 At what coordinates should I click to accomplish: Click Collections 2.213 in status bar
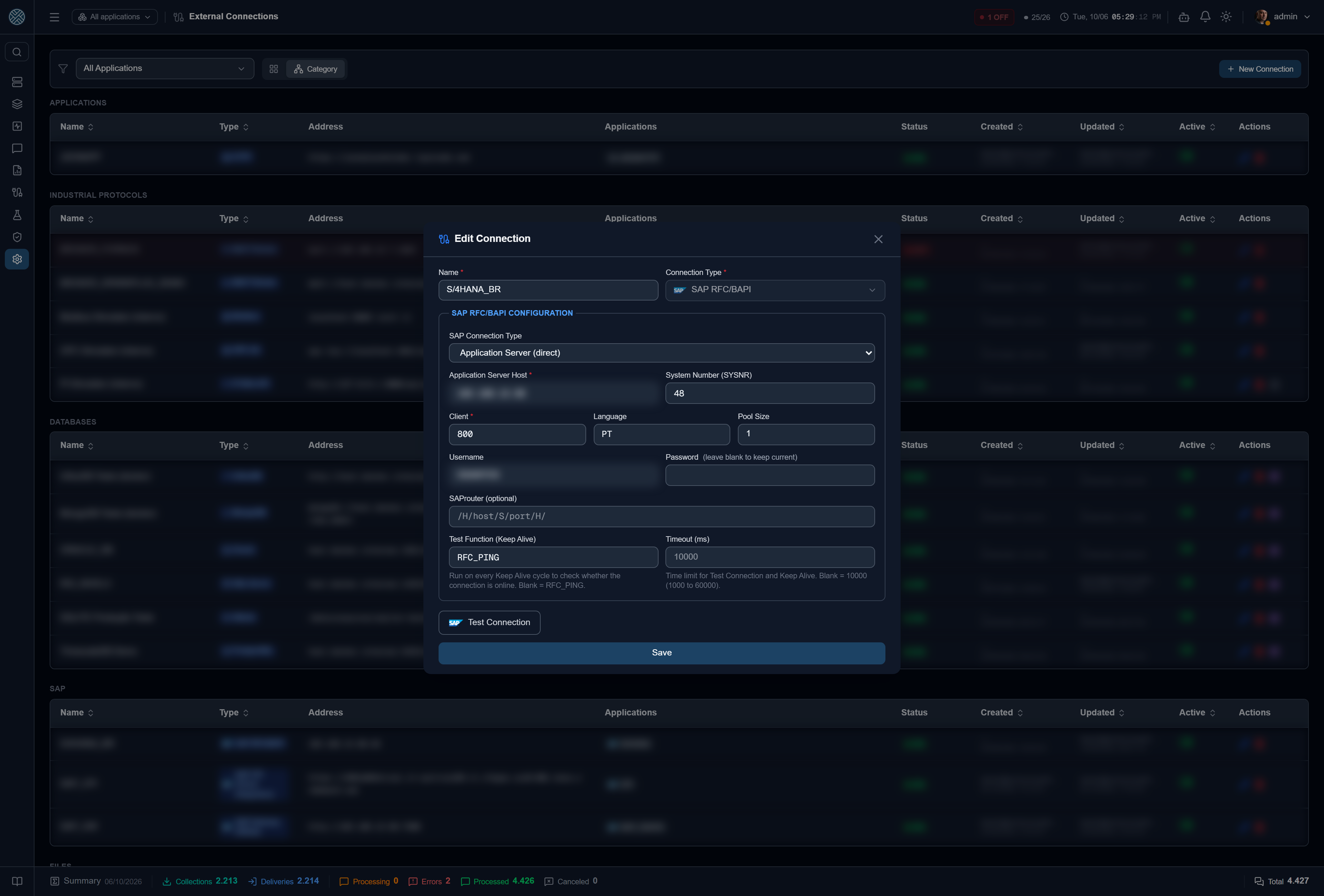click(200, 881)
